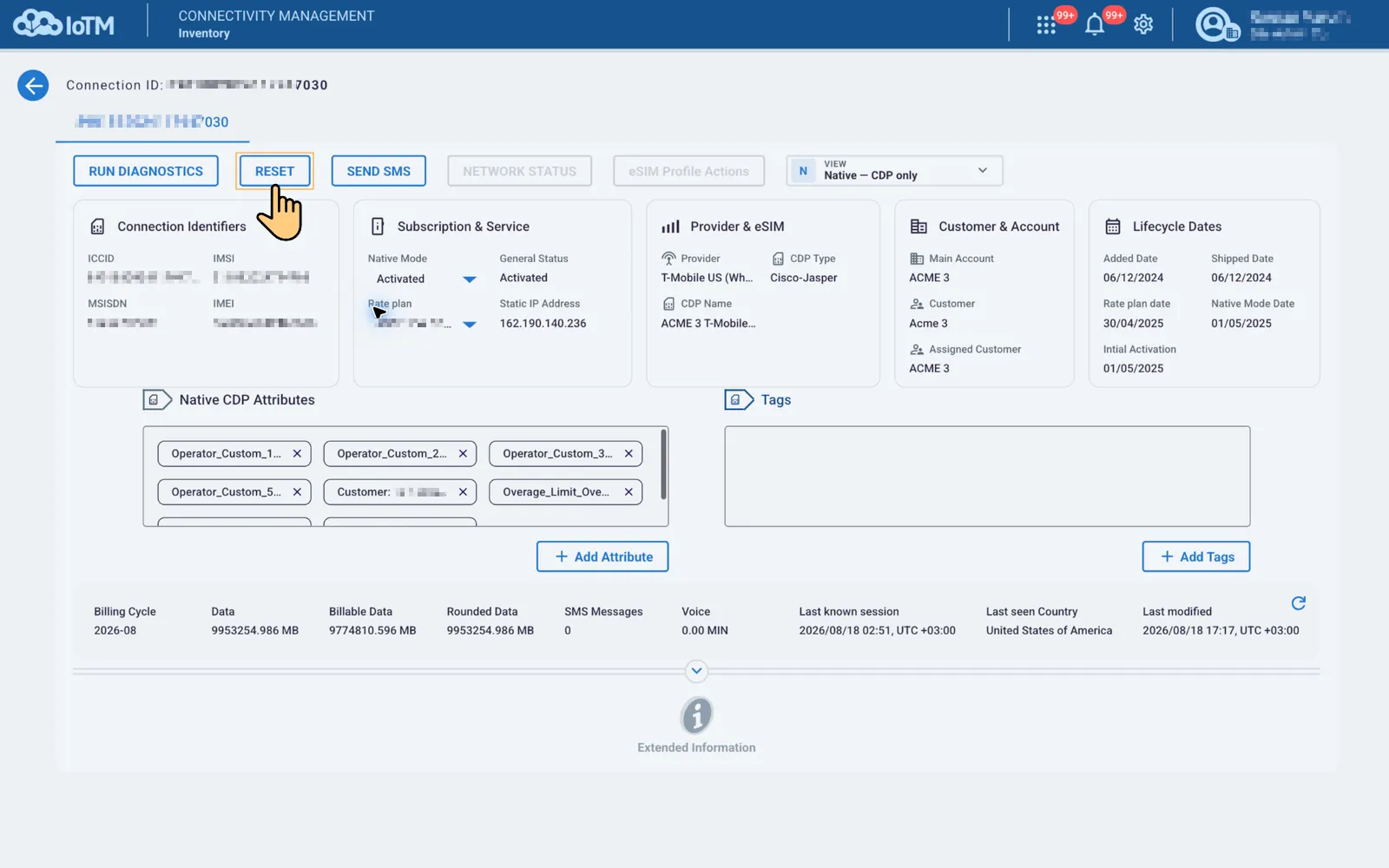
Task: Open the apps grid launcher
Action: coord(1046,25)
